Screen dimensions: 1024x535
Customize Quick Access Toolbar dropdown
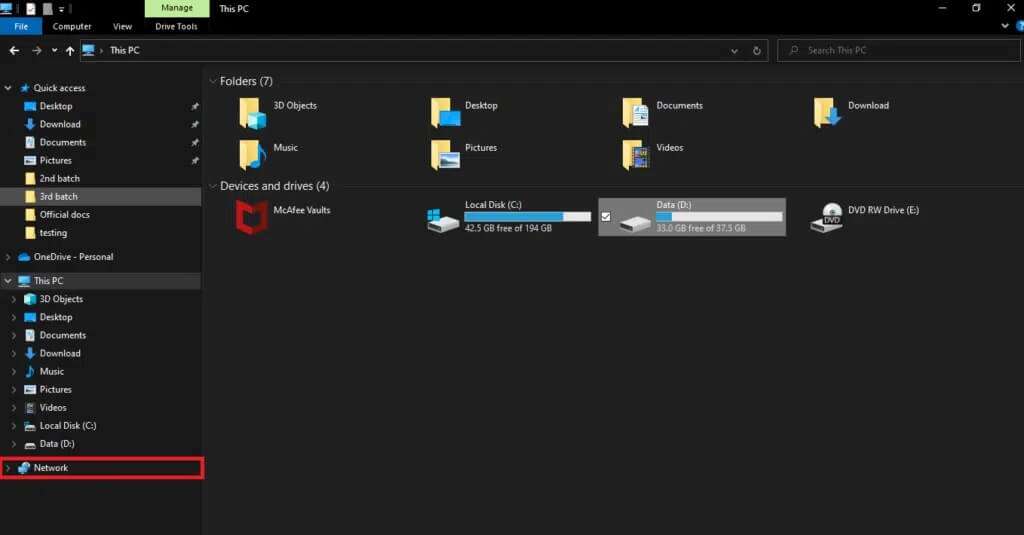point(62,9)
